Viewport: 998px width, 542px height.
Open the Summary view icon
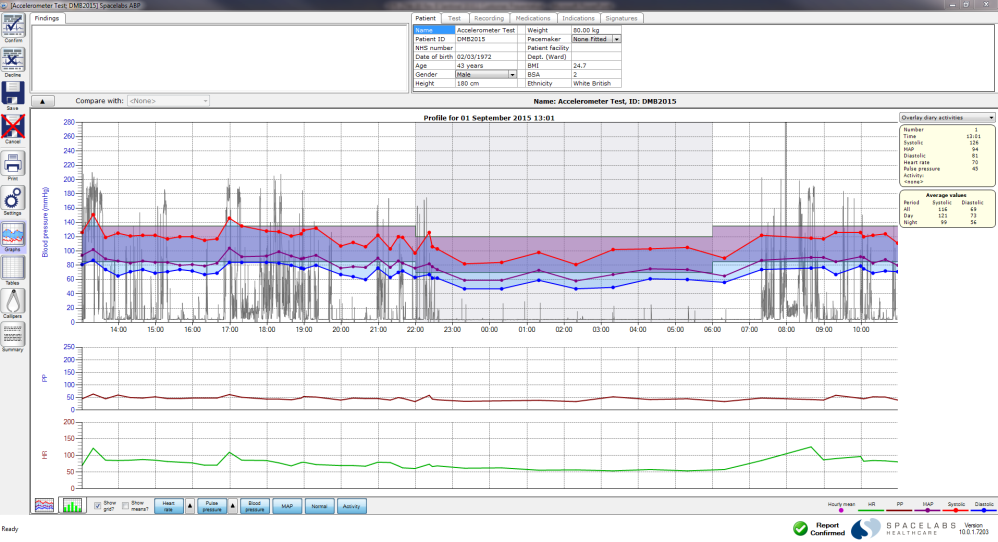[x=13, y=335]
